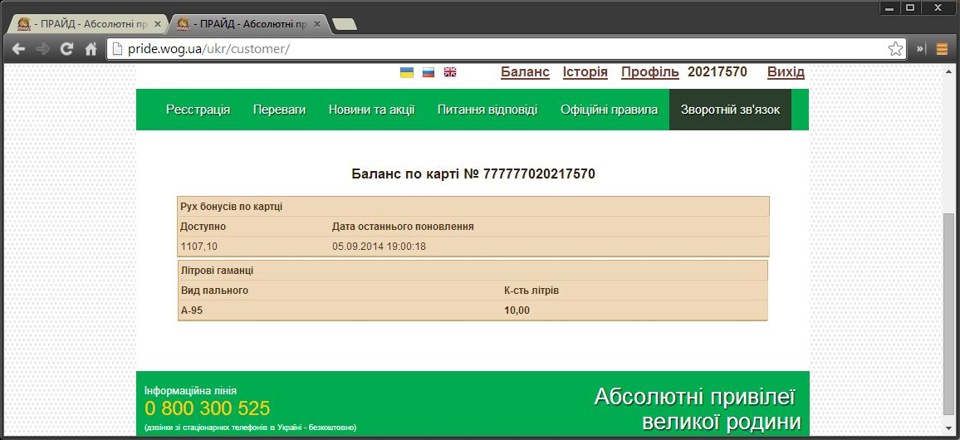Screen dimensions: 960x440
Task: Click the heading Баланс по карті № 777777020217570
Action: (x=473, y=174)
